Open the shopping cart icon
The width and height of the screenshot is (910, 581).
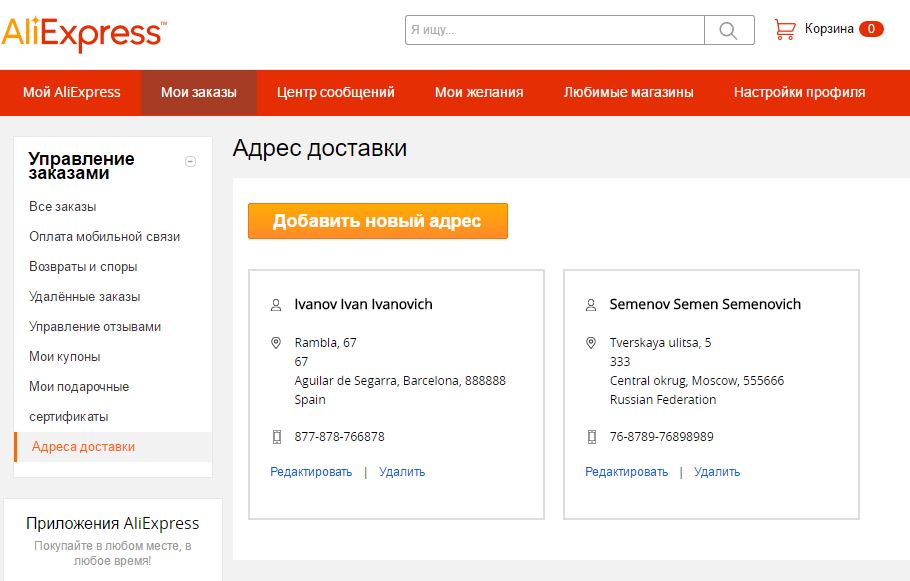tap(785, 29)
